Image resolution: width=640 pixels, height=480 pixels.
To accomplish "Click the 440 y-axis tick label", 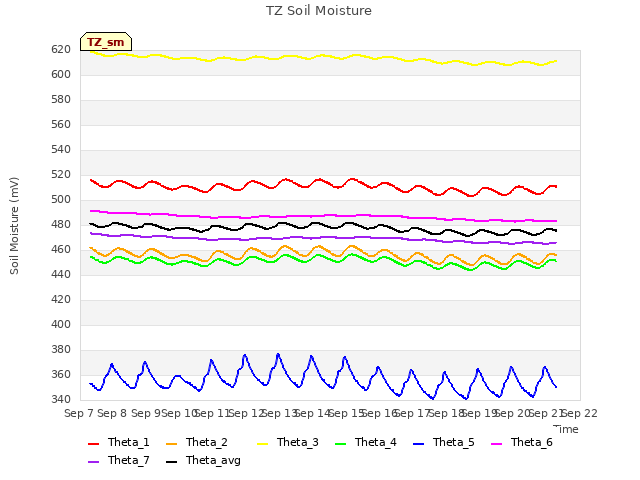I will coord(61,275).
